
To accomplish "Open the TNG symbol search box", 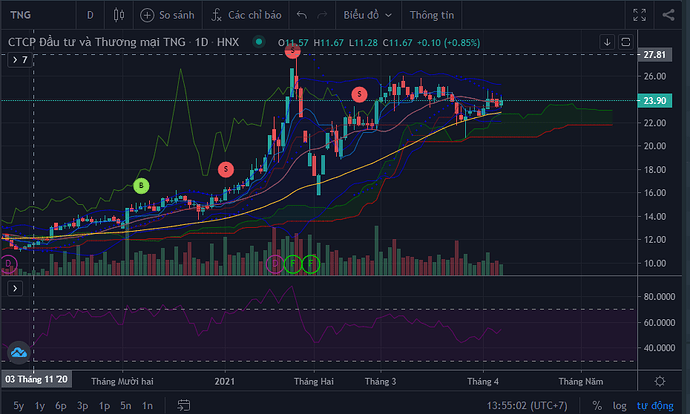I will tap(21, 15).
